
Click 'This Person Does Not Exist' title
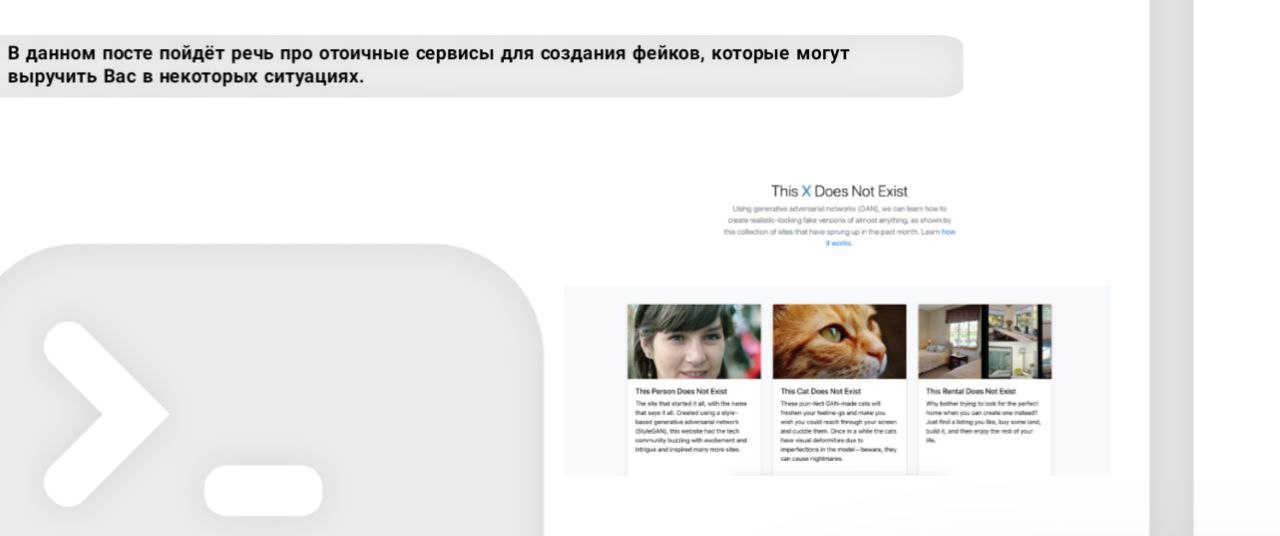pos(681,391)
